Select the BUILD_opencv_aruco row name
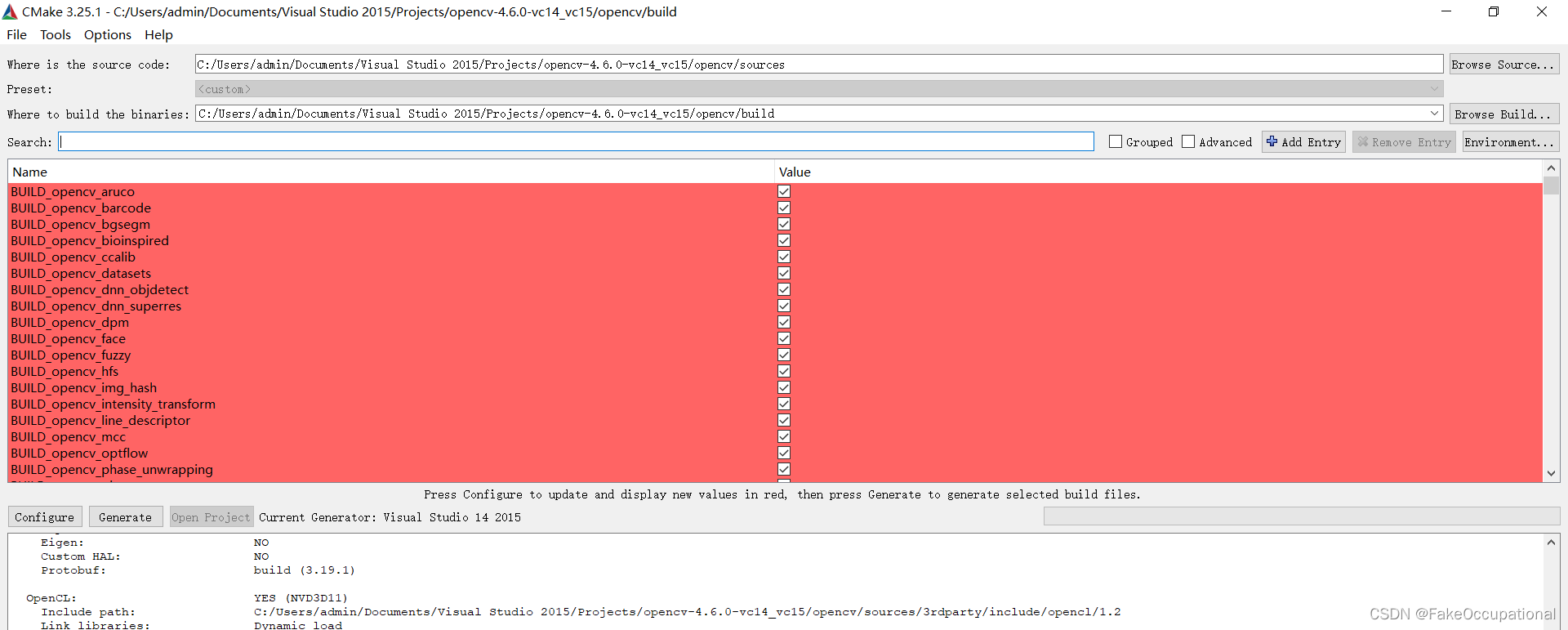The height and width of the screenshot is (630, 1568). [73, 191]
